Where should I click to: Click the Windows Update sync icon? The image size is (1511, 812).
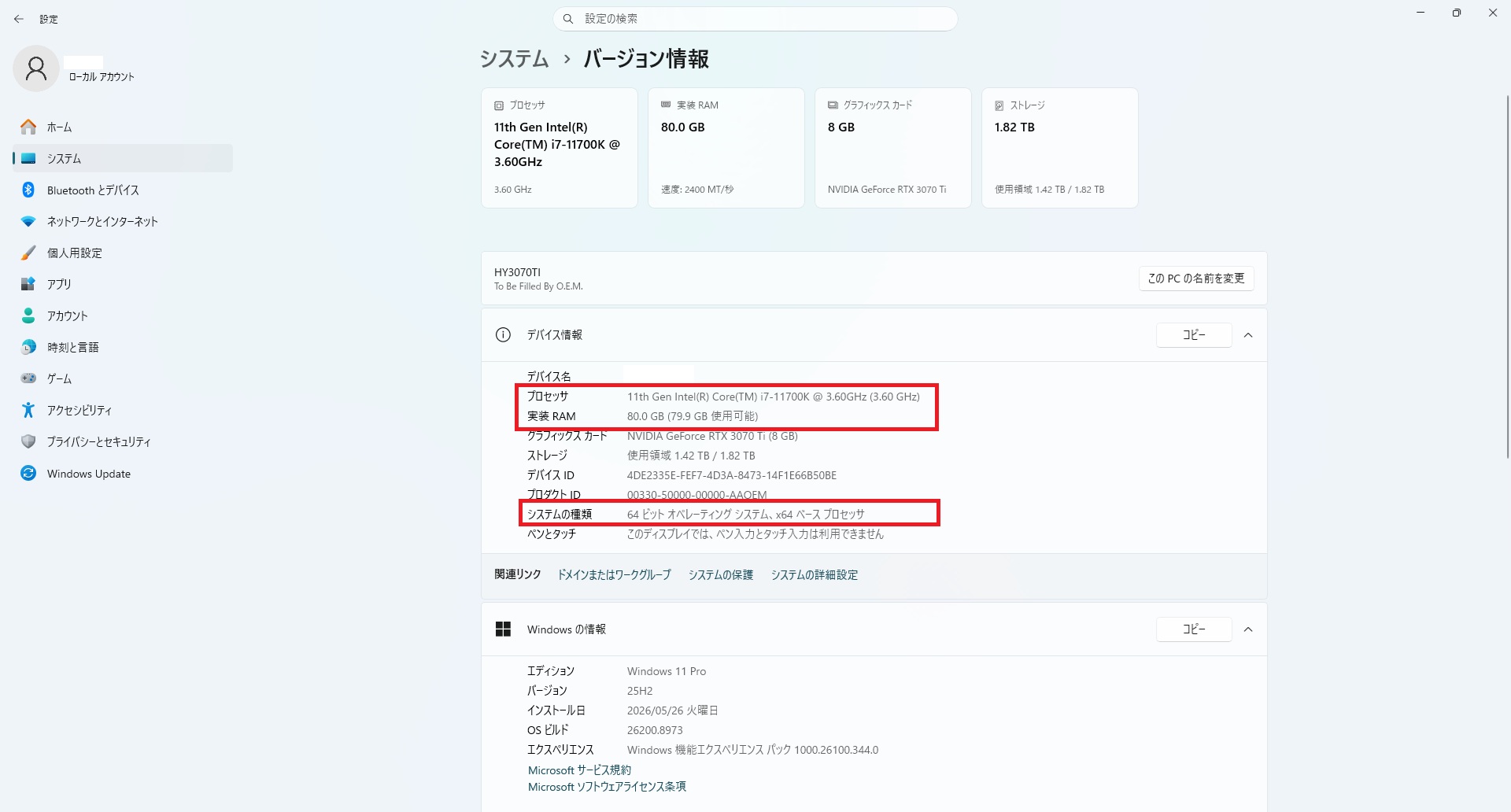point(28,473)
